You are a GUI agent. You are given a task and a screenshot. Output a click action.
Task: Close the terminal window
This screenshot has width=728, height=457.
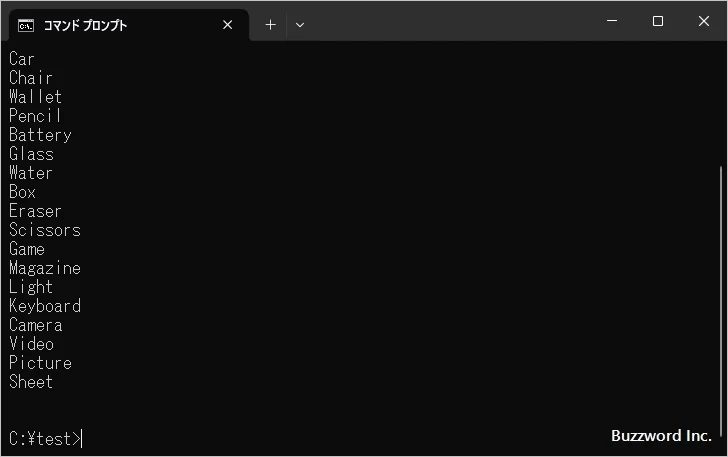(x=704, y=21)
